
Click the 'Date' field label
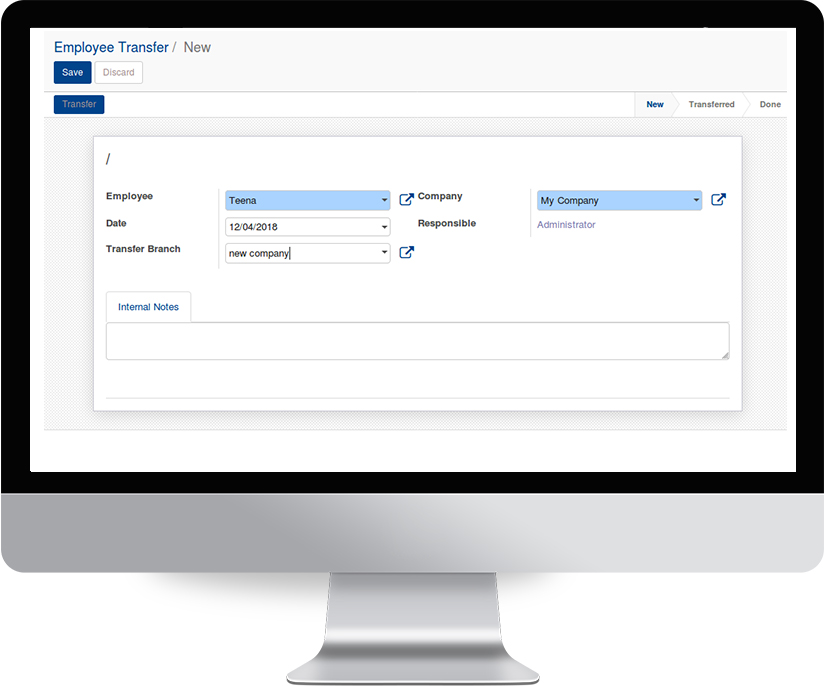click(116, 223)
